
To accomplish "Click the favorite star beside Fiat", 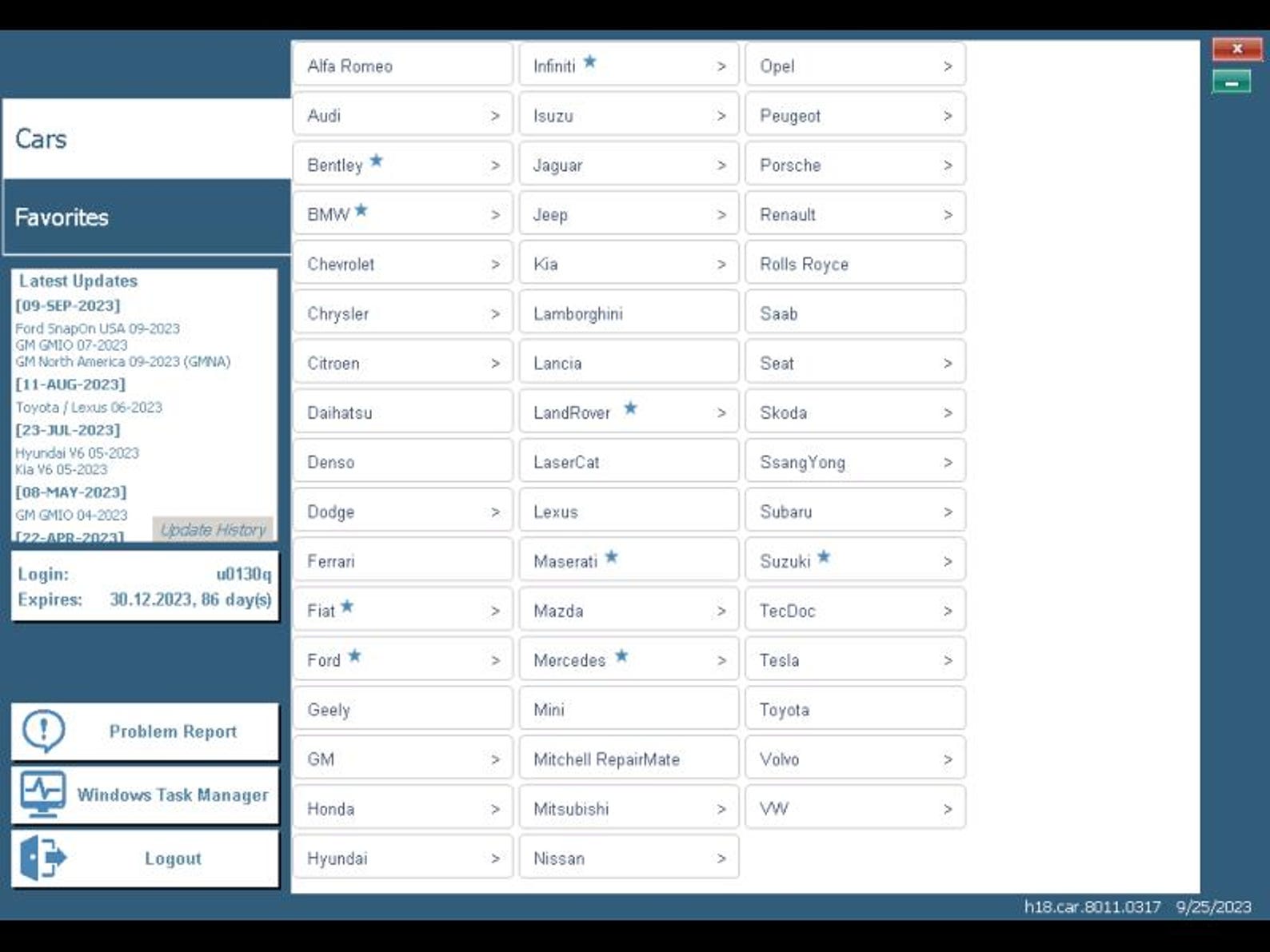I will coord(347,607).
